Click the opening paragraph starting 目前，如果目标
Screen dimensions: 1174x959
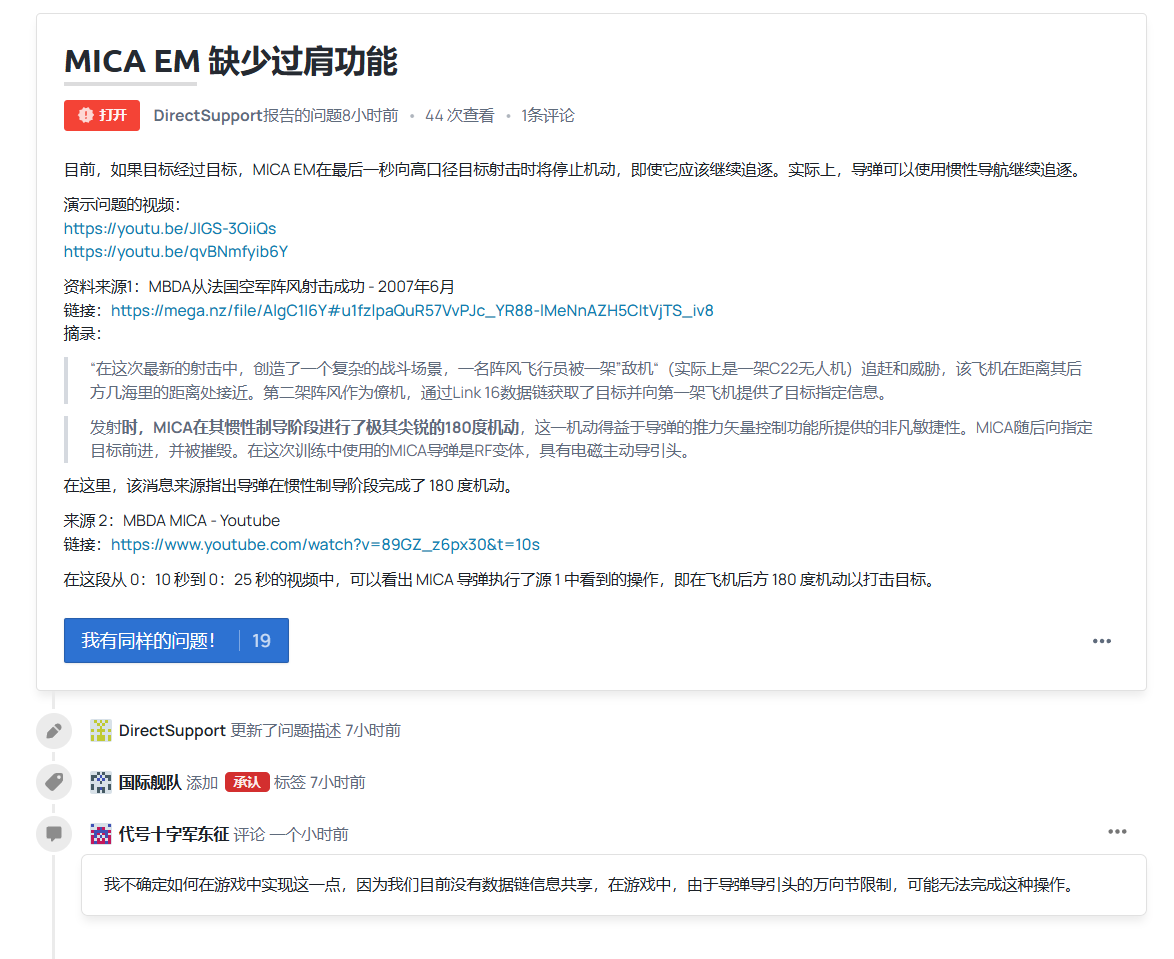click(x=575, y=170)
